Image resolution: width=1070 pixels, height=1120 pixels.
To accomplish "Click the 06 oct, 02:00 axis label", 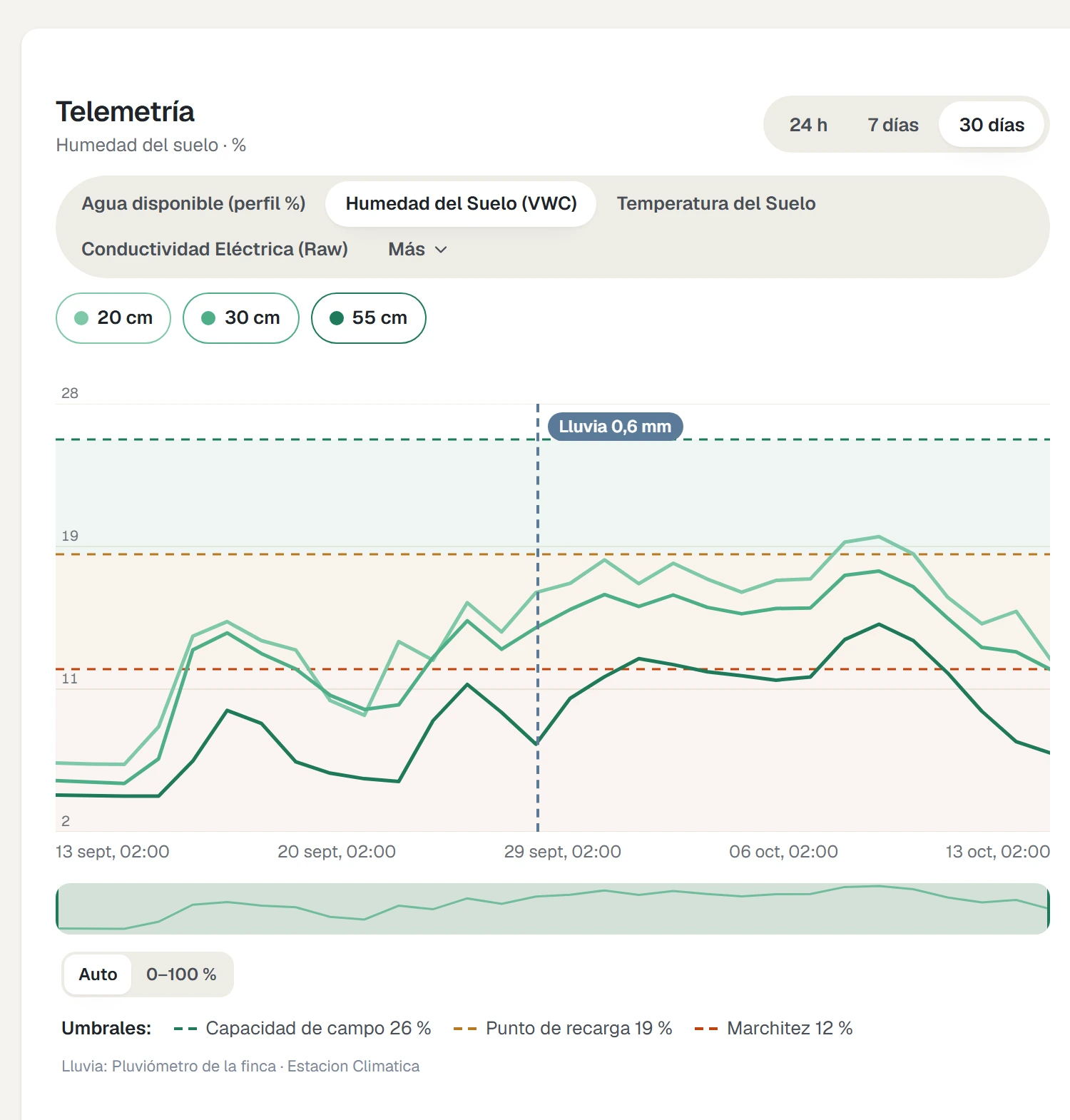I will tap(783, 851).
